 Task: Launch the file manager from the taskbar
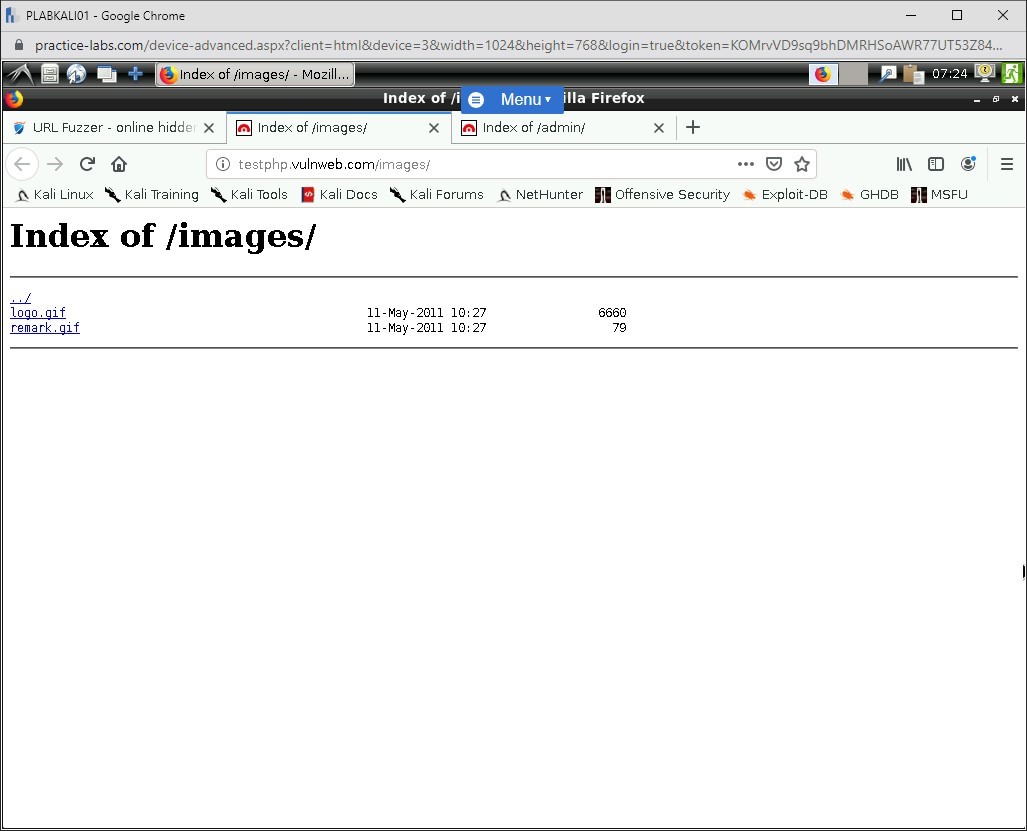coord(50,74)
